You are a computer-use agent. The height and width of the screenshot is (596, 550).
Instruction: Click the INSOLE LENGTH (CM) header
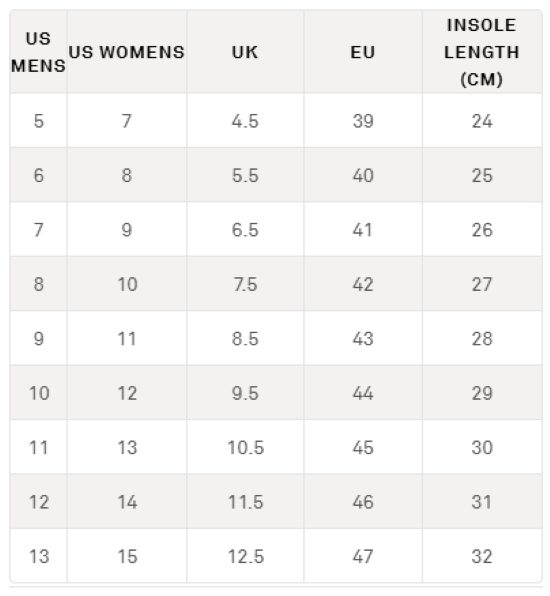click(x=482, y=52)
